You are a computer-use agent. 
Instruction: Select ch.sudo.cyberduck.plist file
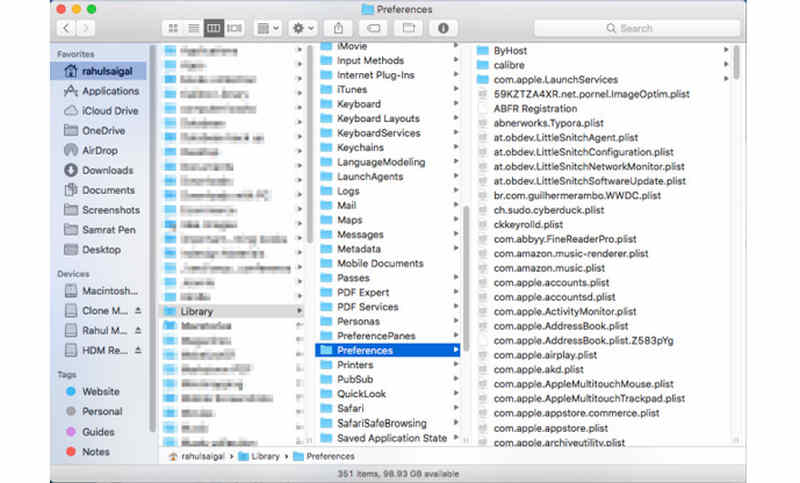click(548, 210)
